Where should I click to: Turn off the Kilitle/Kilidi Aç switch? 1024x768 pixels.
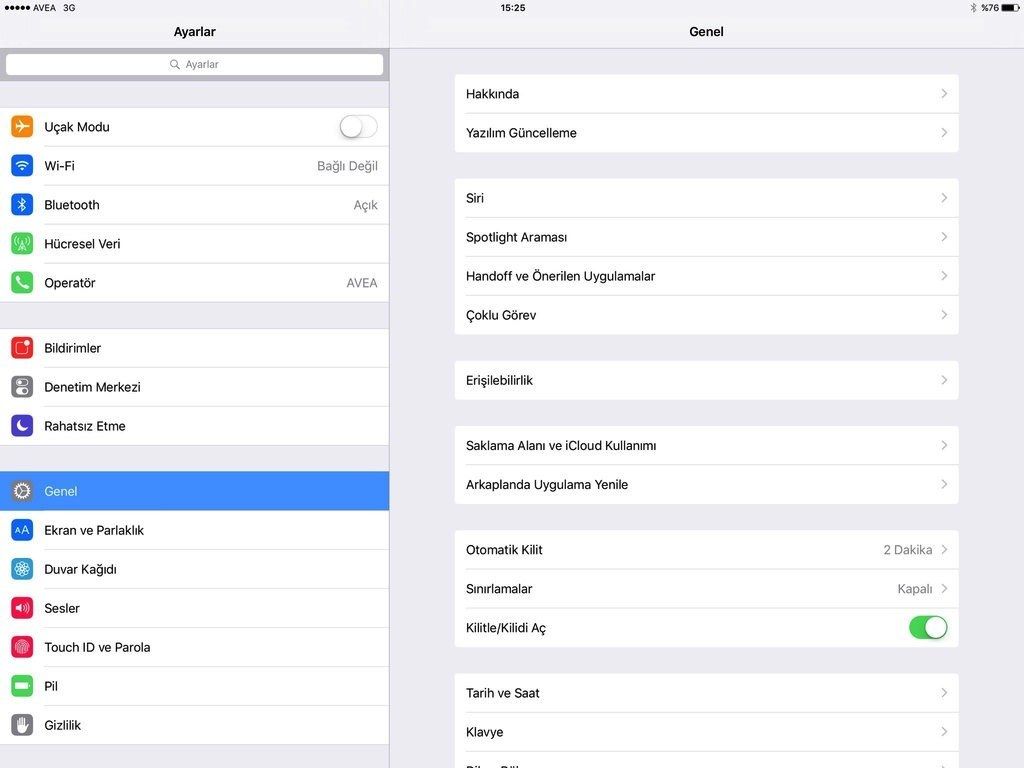[x=927, y=628]
